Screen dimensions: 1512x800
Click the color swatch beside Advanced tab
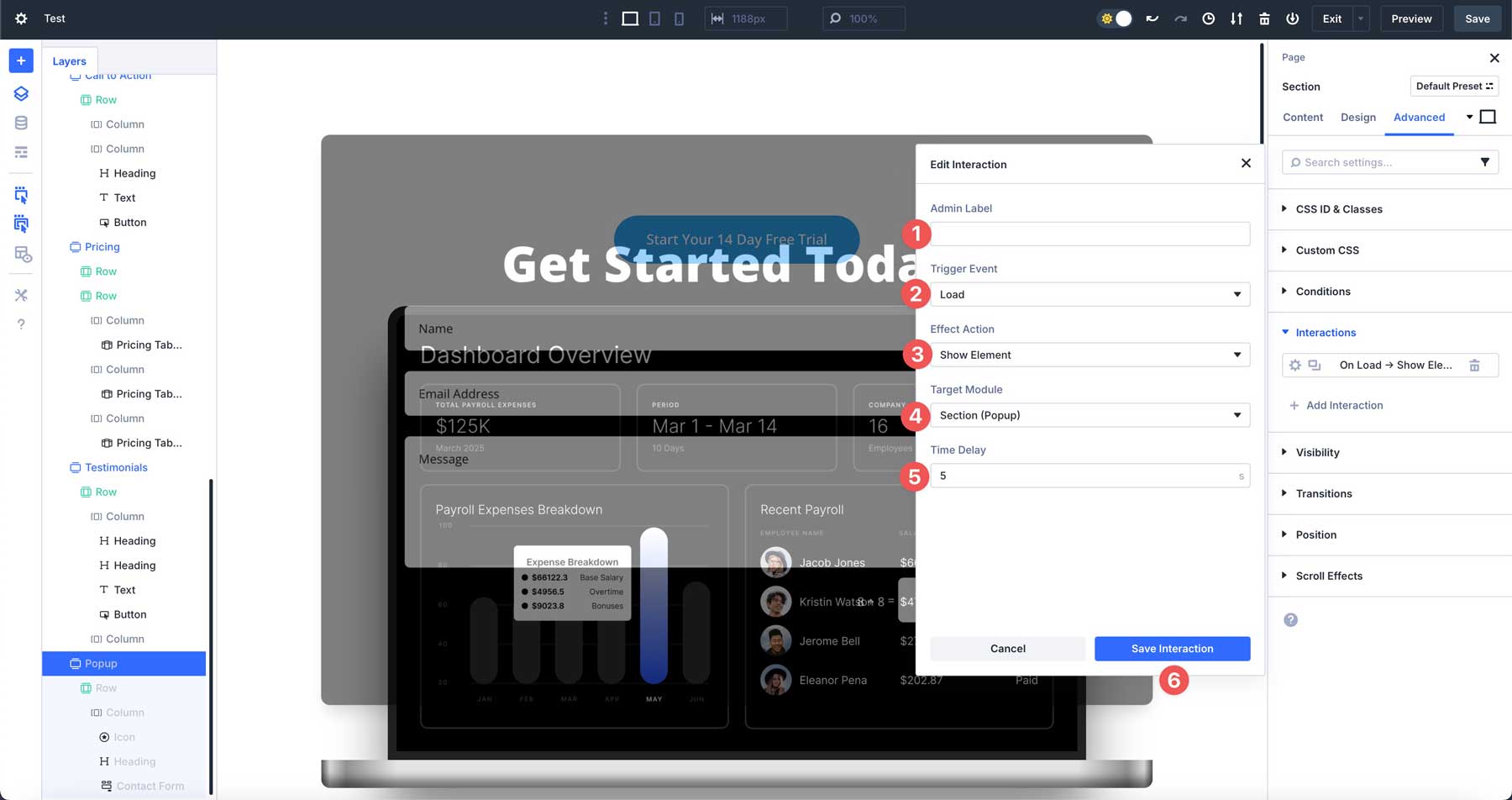click(1488, 117)
